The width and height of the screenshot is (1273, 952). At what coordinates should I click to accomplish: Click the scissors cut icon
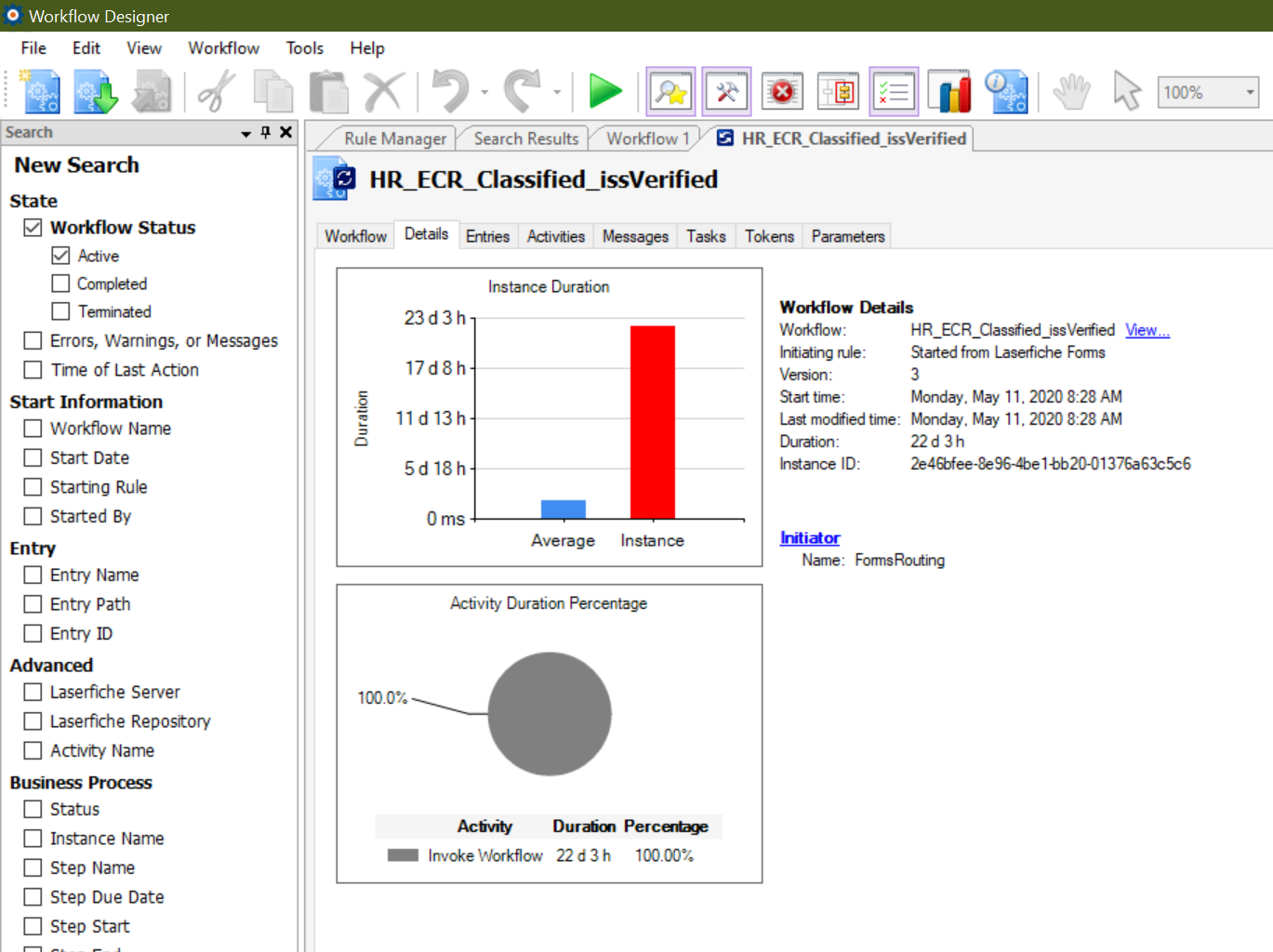[x=217, y=92]
